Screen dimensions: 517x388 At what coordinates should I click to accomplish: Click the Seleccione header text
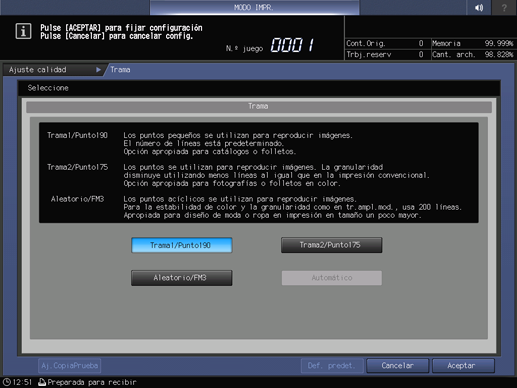(48, 88)
